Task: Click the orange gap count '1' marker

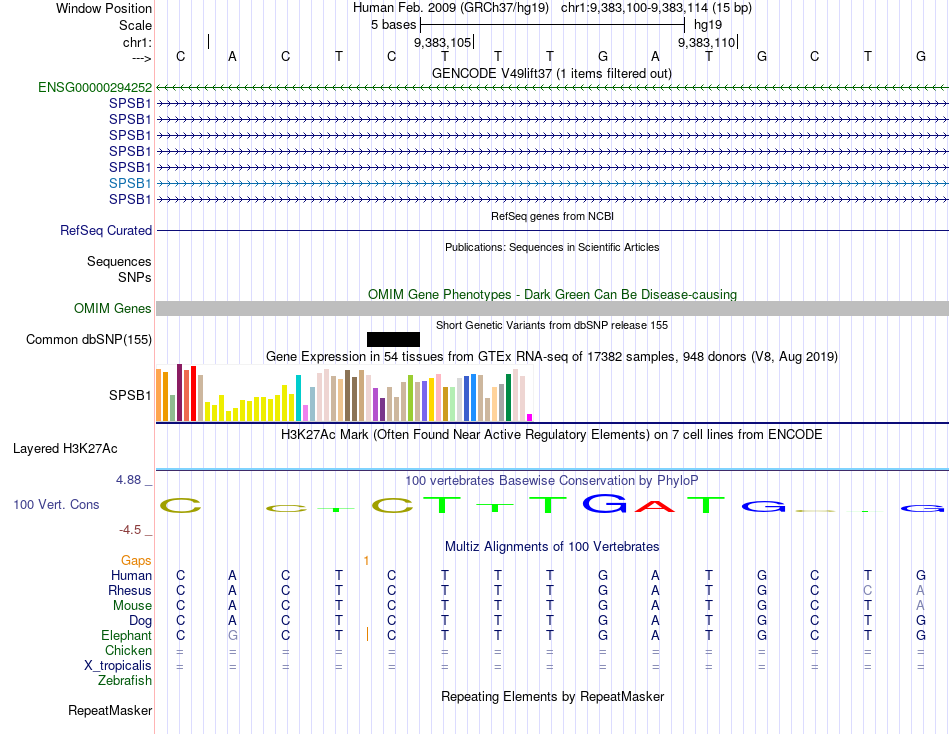Action: click(366, 561)
